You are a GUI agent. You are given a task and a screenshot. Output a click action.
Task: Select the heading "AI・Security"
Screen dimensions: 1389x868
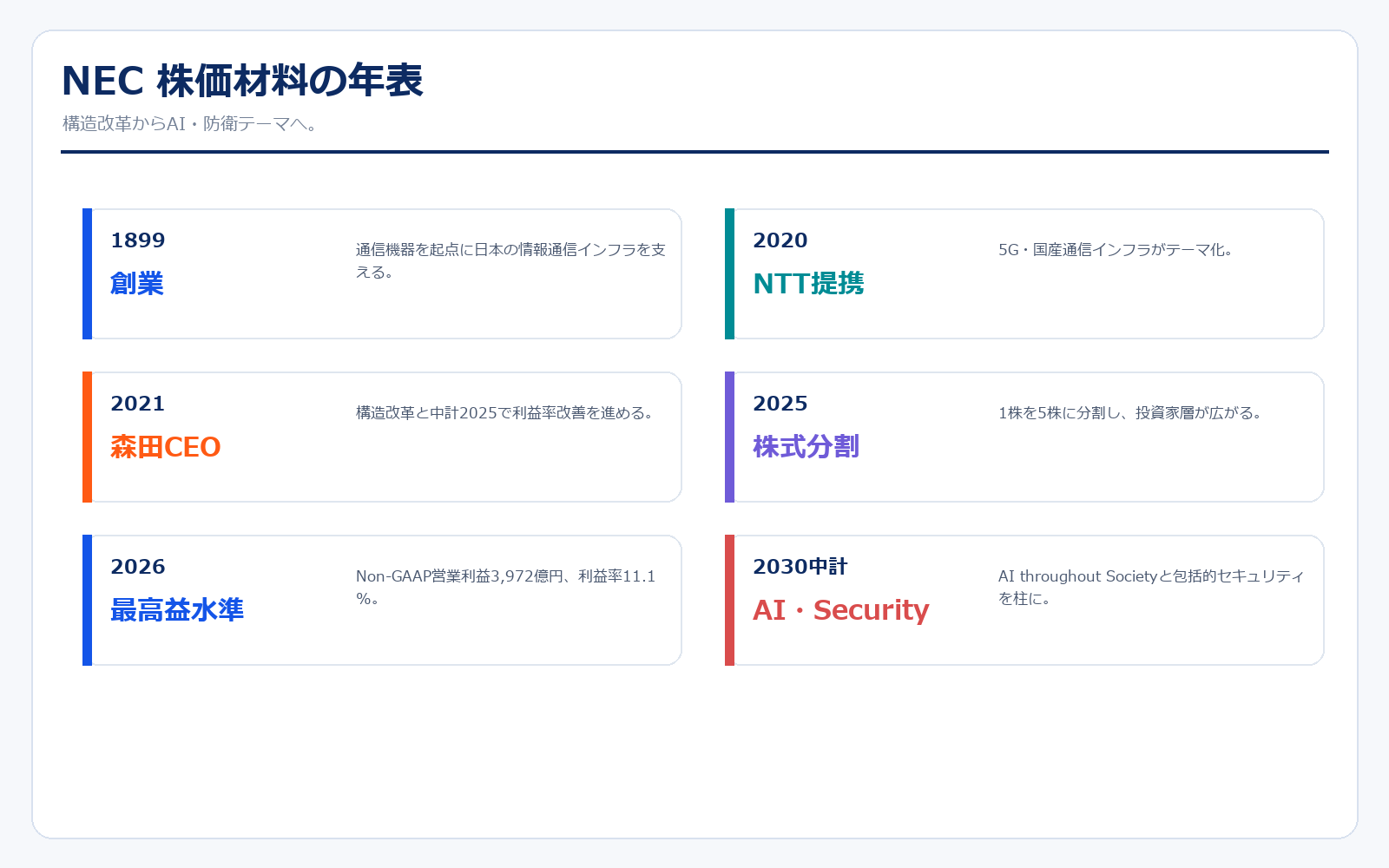(x=841, y=609)
